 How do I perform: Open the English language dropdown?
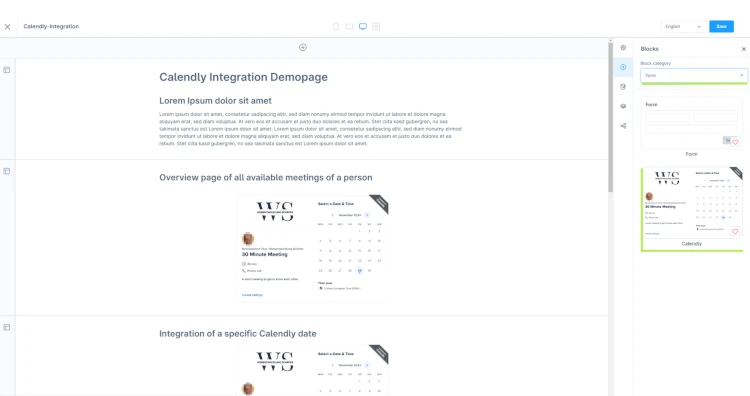pyautogui.click(x=683, y=26)
